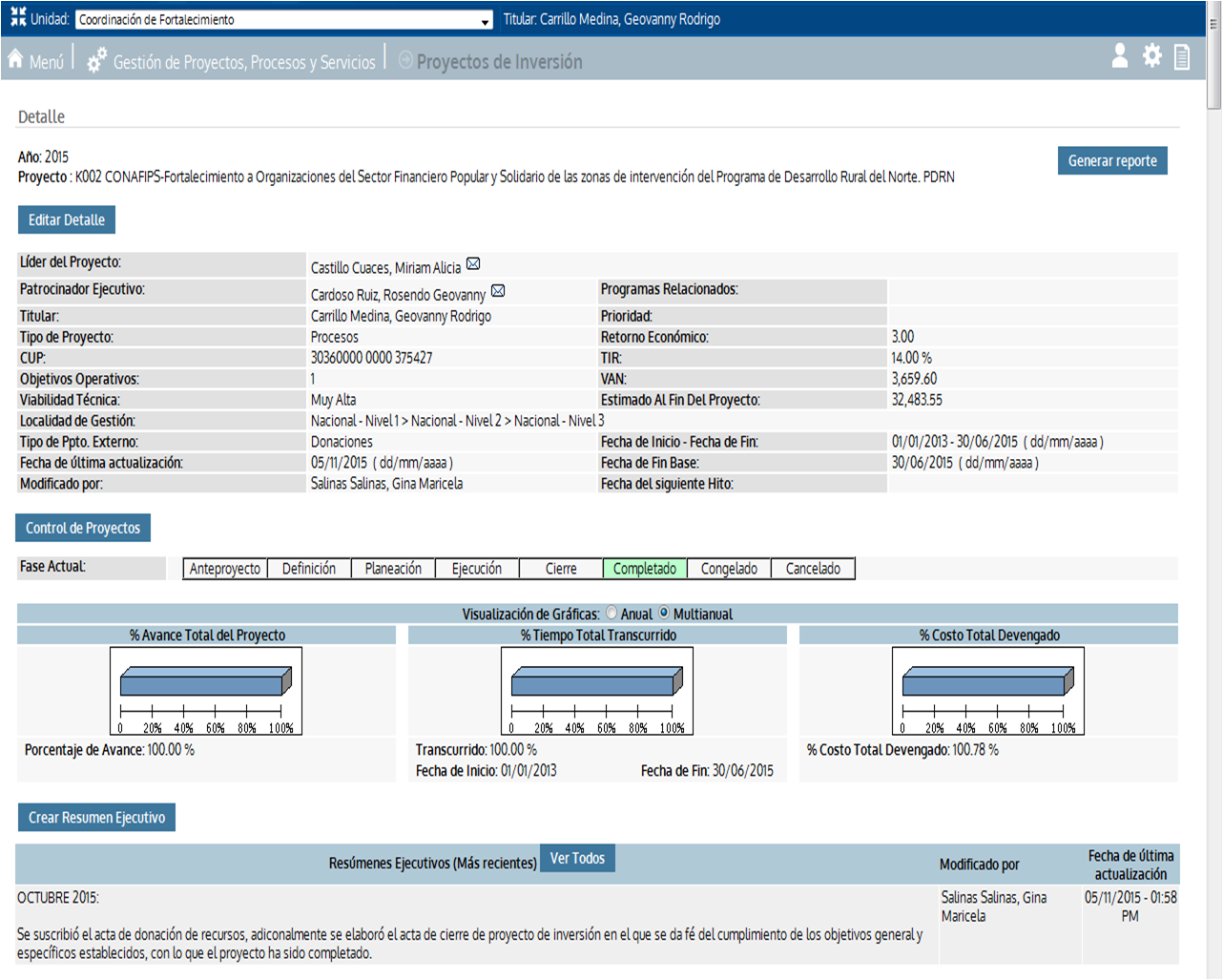Email project leader Castillo Cuaces via envelope icon
The width and height of the screenshot is (1223, 980).
point(473,264)
